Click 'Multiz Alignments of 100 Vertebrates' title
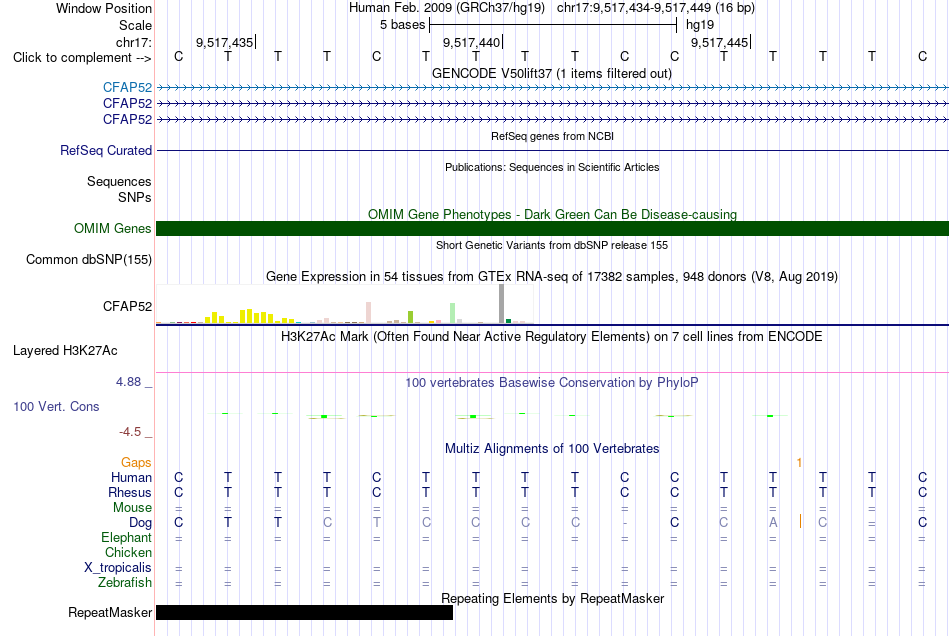Viewport: 950px width, 636px height. (552, 448)
